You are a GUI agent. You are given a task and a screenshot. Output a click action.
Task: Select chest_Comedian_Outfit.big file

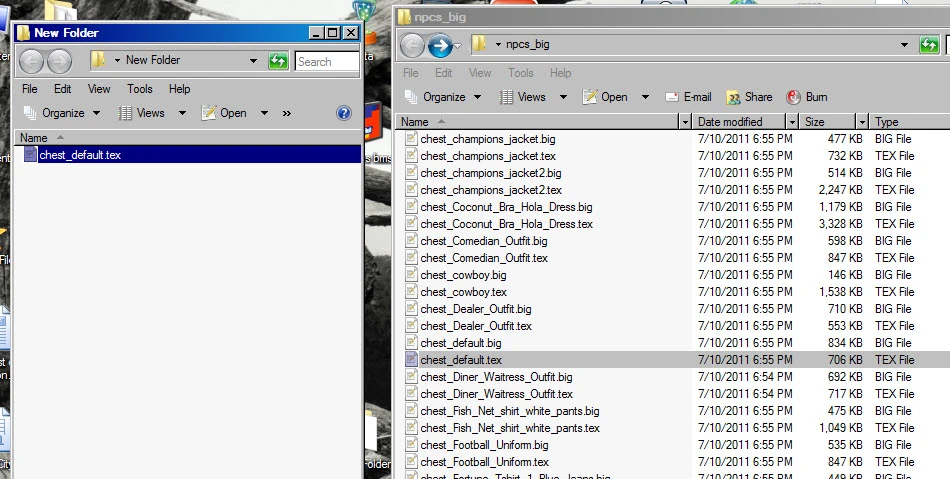[x=483, y=240]
